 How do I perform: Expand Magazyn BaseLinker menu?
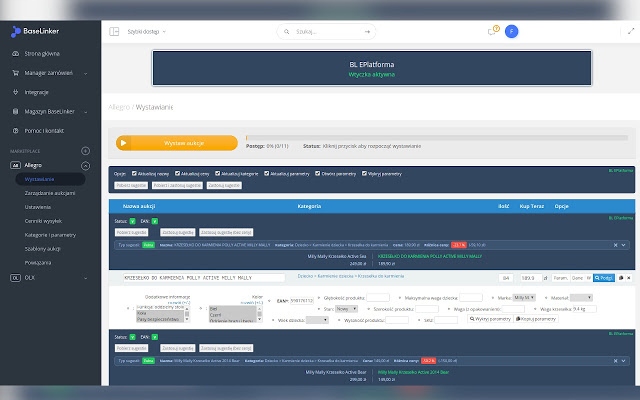pos(85,112)
